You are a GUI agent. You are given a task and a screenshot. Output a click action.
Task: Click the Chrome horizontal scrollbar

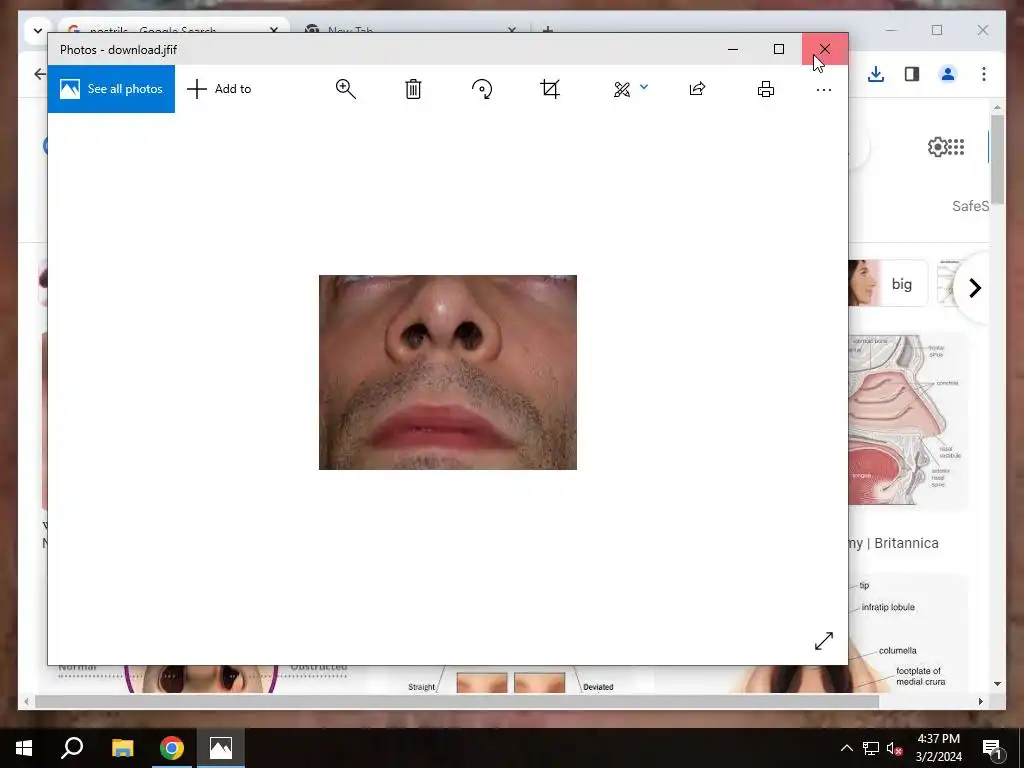click(456, 701)
